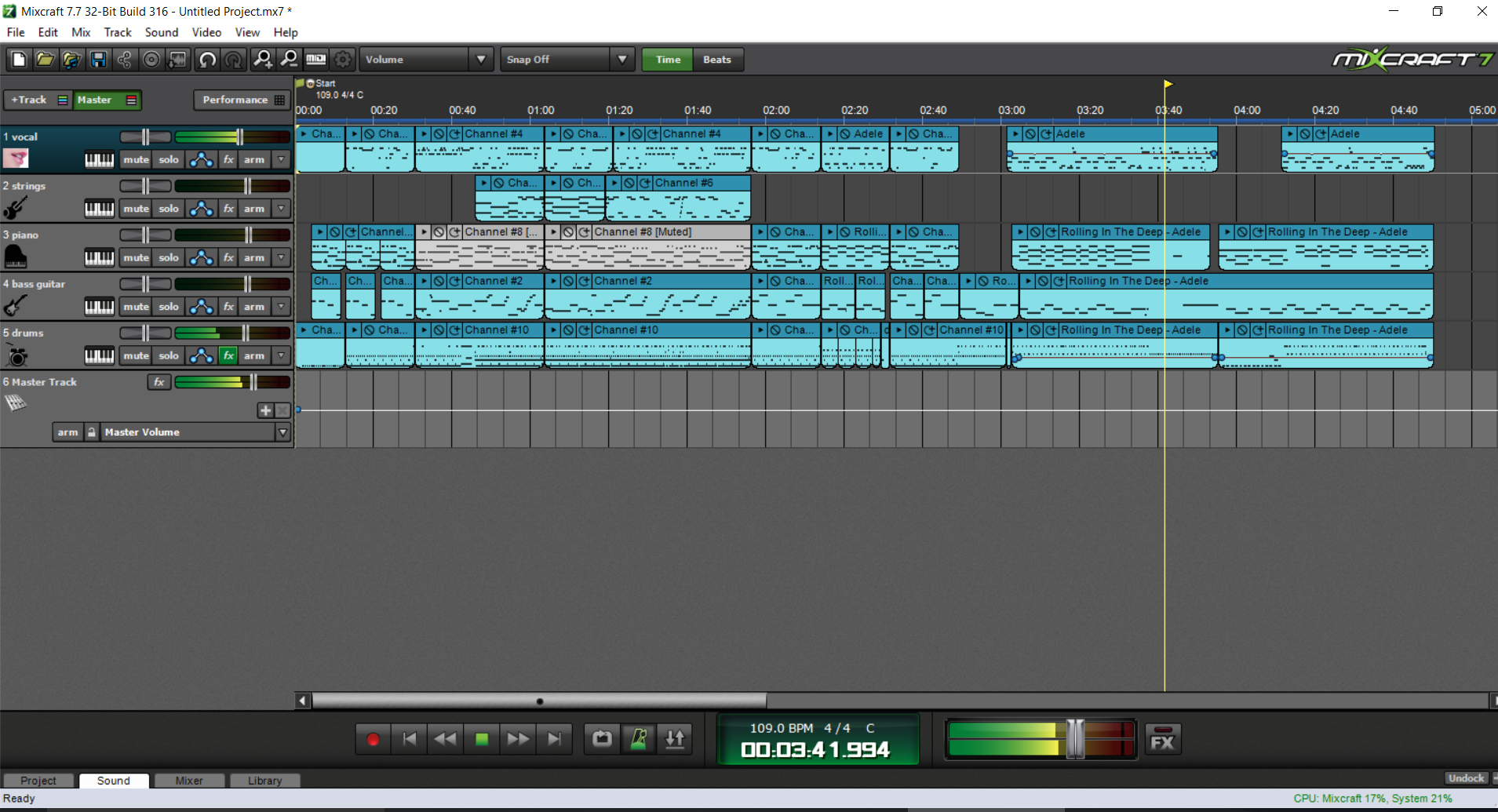
Task: Open fx effects on the drums track
Action: click(228, 355)
